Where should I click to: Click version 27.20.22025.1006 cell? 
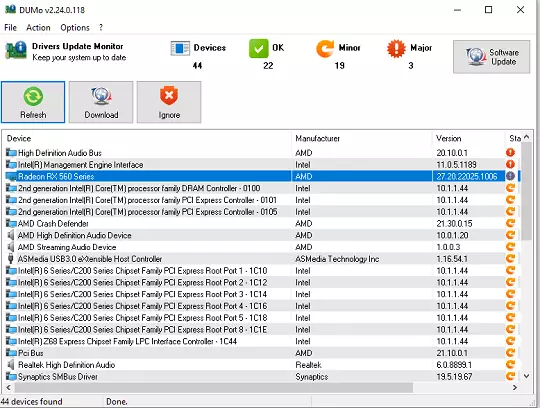pyautogui.click(x=467, y=177)
